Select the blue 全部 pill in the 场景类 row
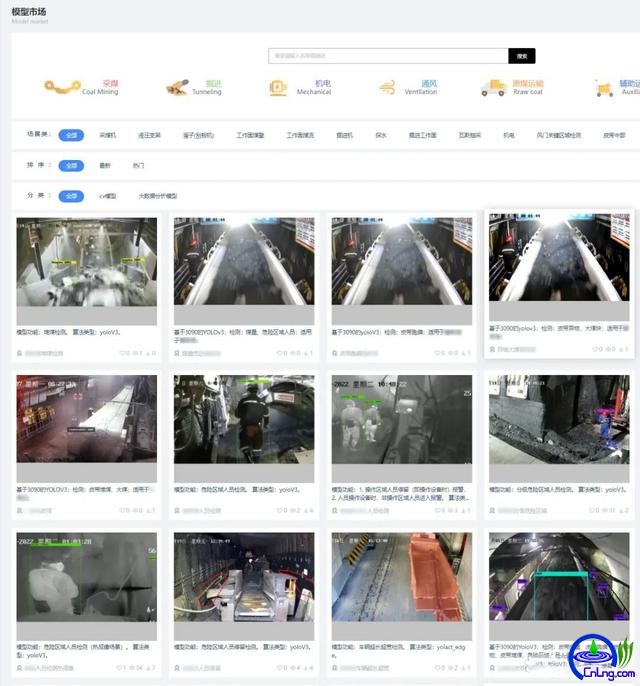 click(x=71, y=135)
